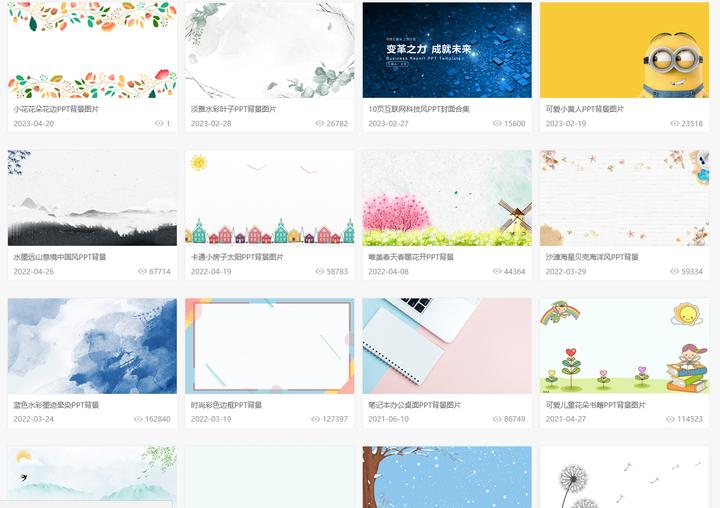Screen dimensions: 720x508
Task: Open the 小花花朵花边PPT背景图片 title link
Action: (x=56, y=109)
